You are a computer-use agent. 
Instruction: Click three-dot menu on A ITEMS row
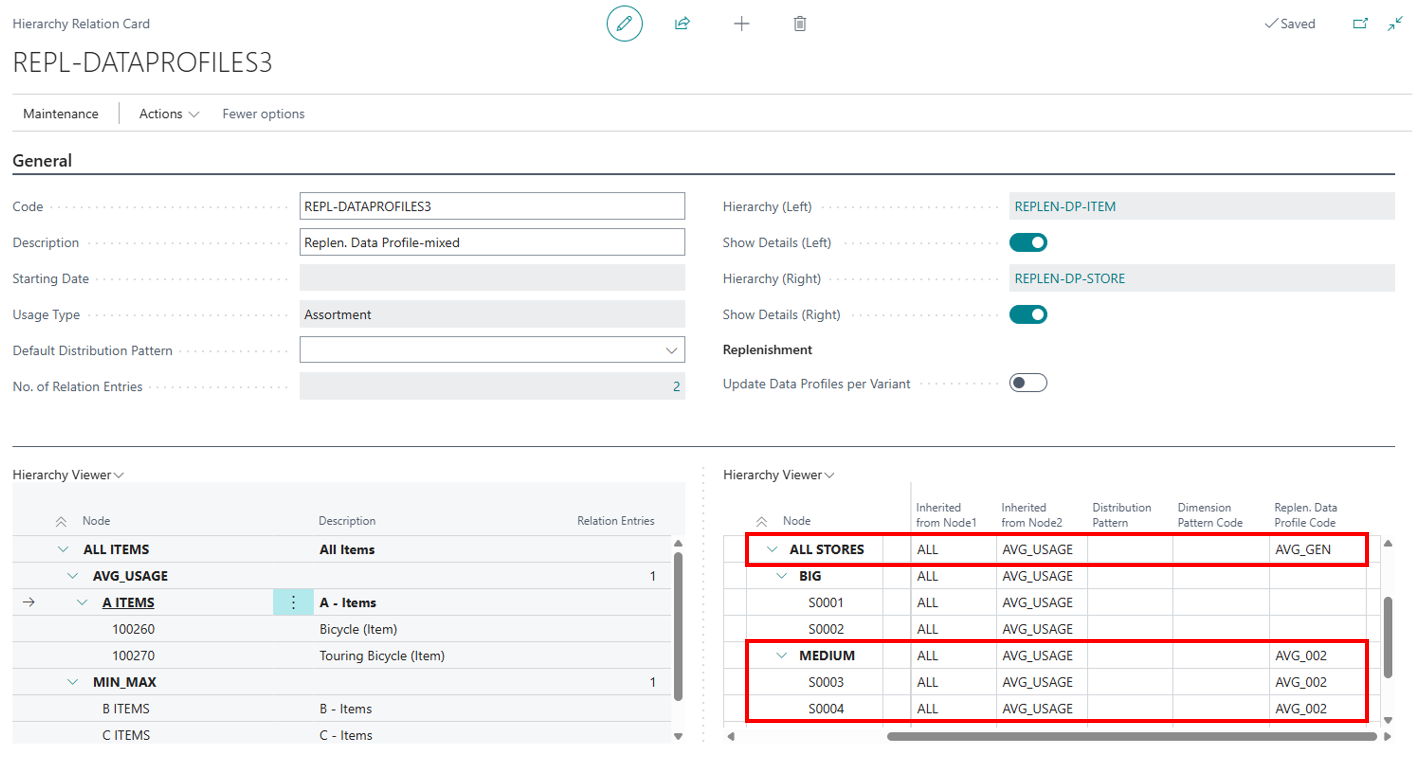tap(293, 602)
